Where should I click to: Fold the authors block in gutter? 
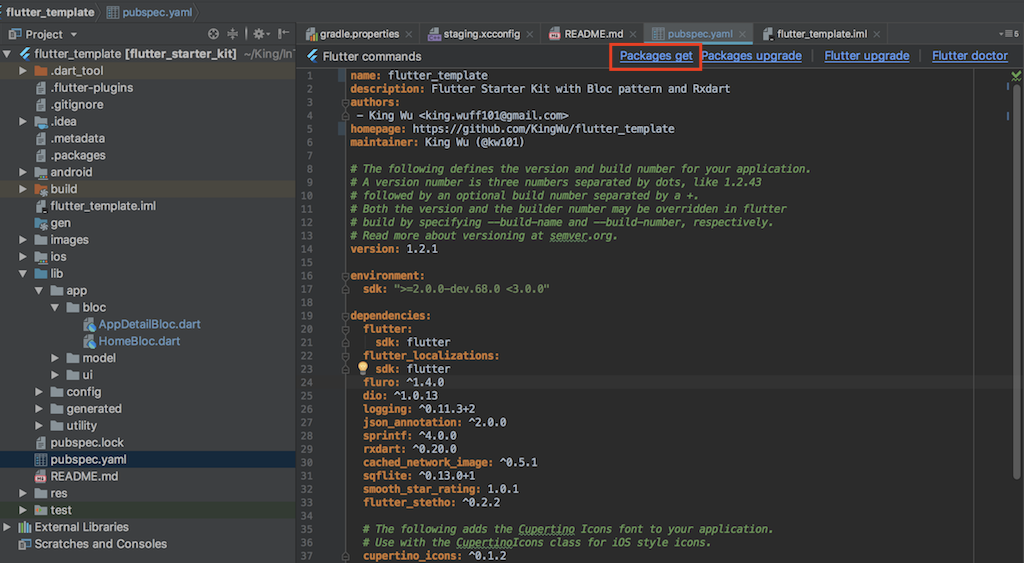pyautogui.click(x=345, y=103)
